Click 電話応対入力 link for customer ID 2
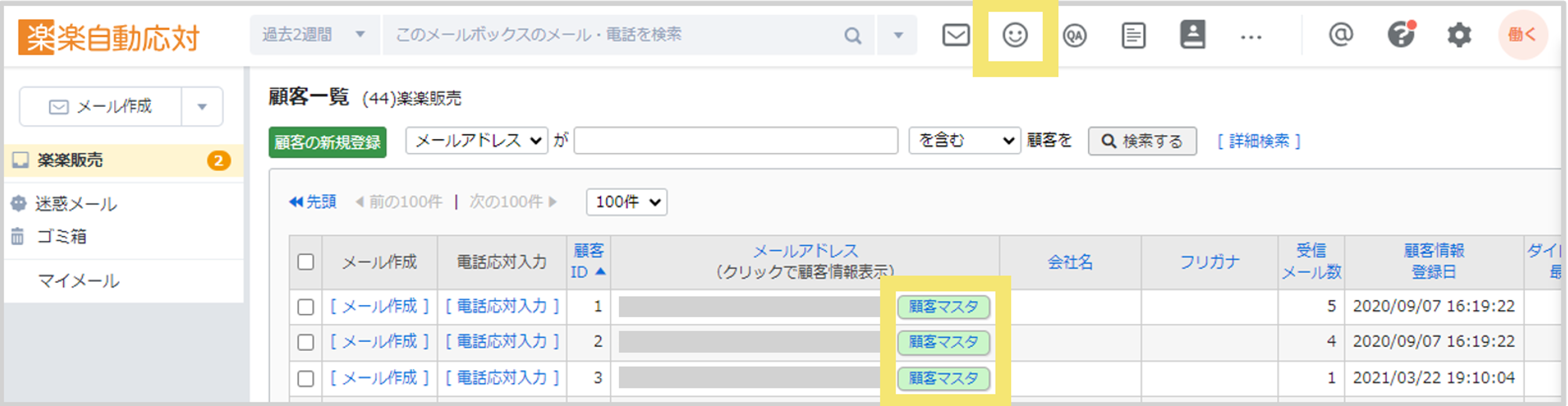 point(502,342)
